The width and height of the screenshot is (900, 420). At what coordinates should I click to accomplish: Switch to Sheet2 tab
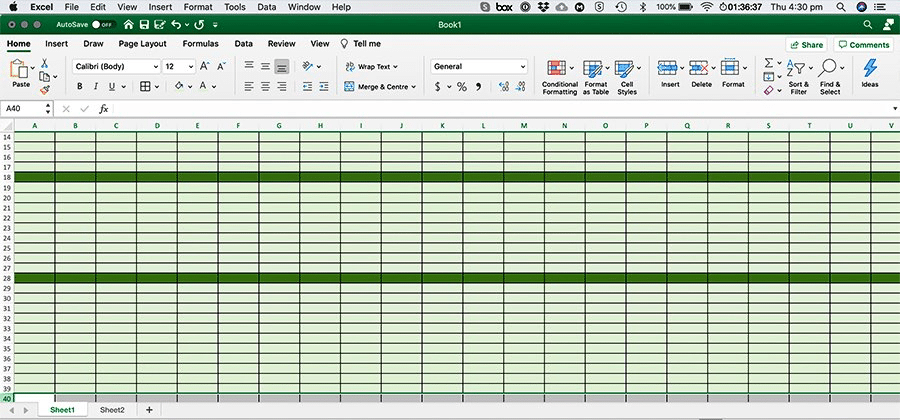click(x=112, y=410)
